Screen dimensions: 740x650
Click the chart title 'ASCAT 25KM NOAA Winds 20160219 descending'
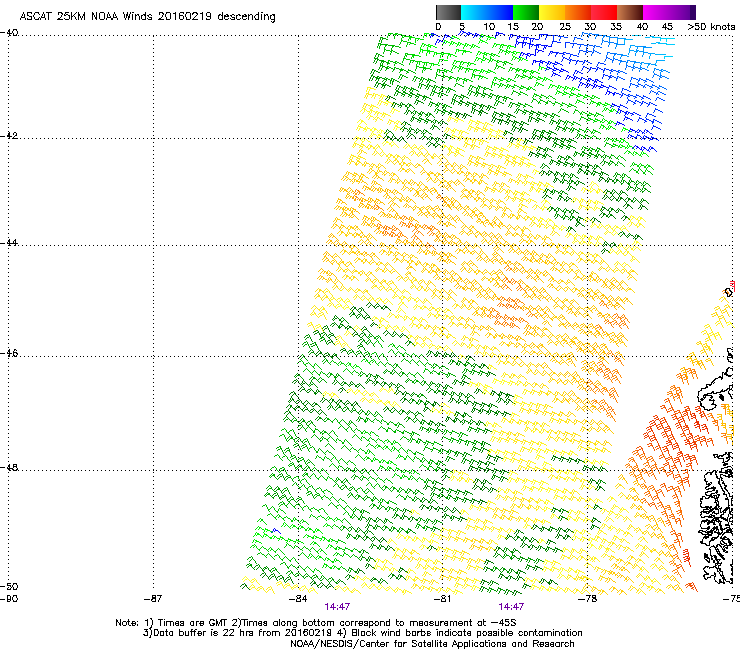pyautogui.click(x=147, y=17)
